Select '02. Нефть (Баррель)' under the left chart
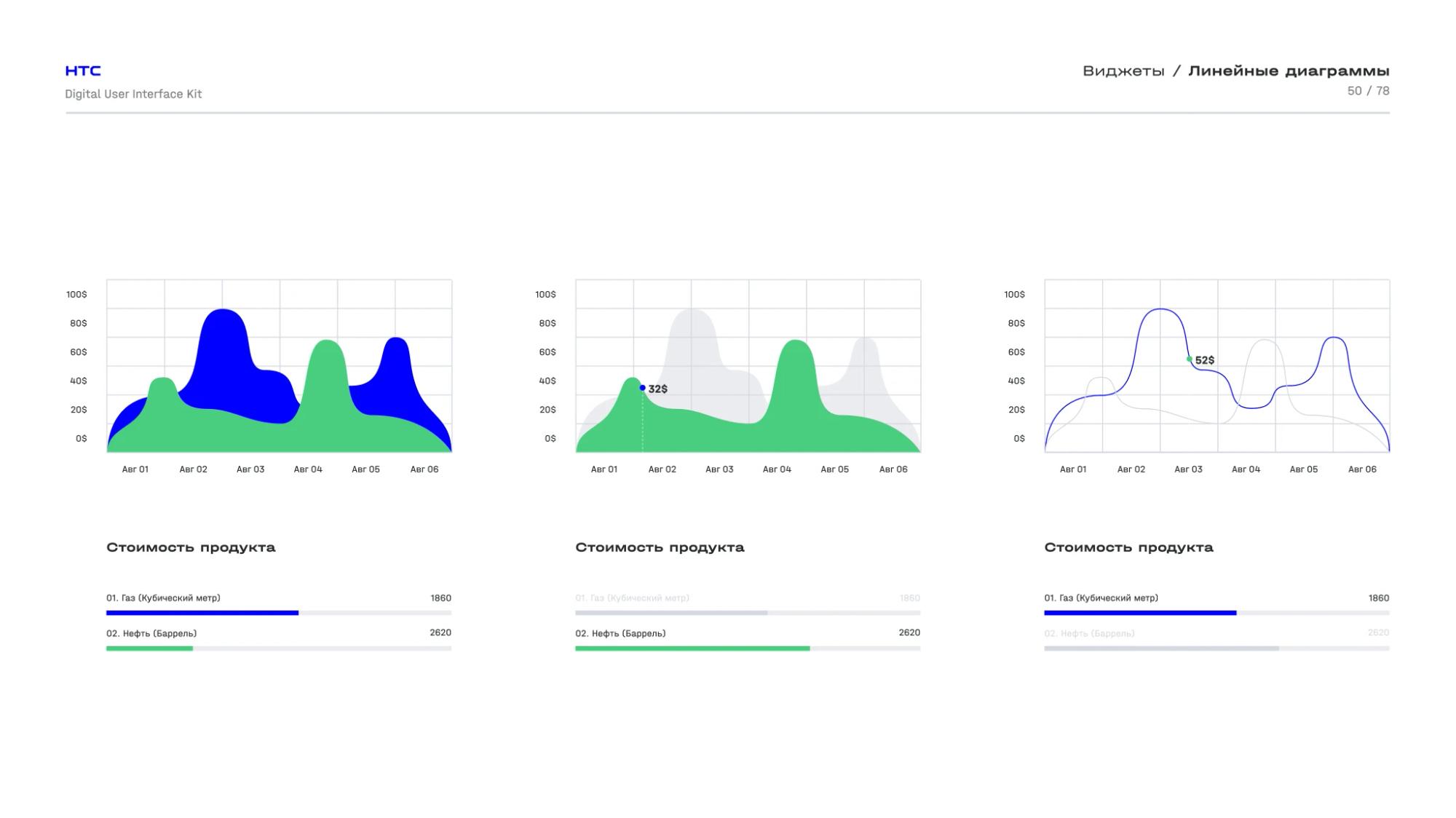Viewport: 1456px width, 818px height. click(x=151, y=633)
